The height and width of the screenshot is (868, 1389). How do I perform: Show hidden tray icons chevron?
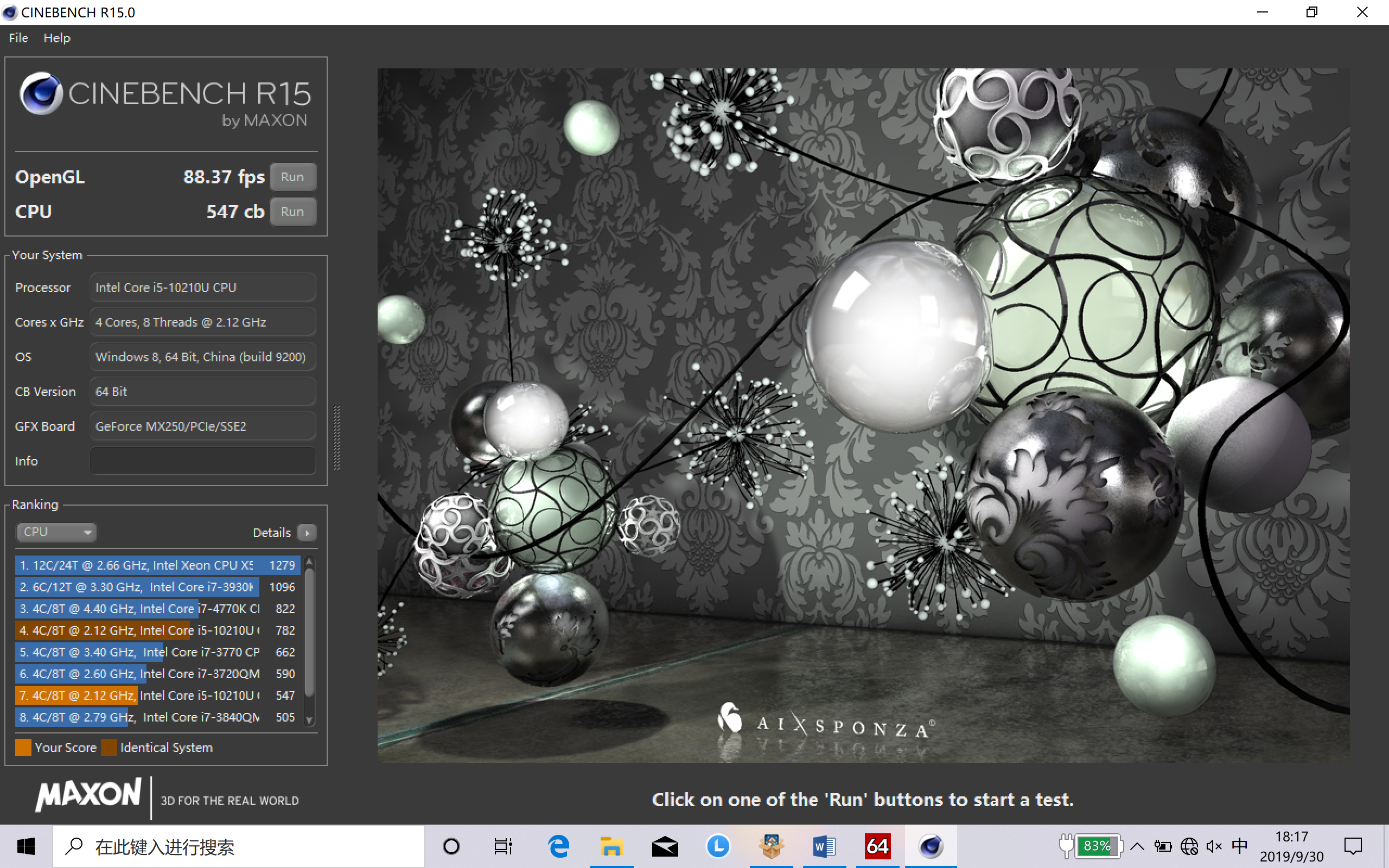tap(1137, 846)
